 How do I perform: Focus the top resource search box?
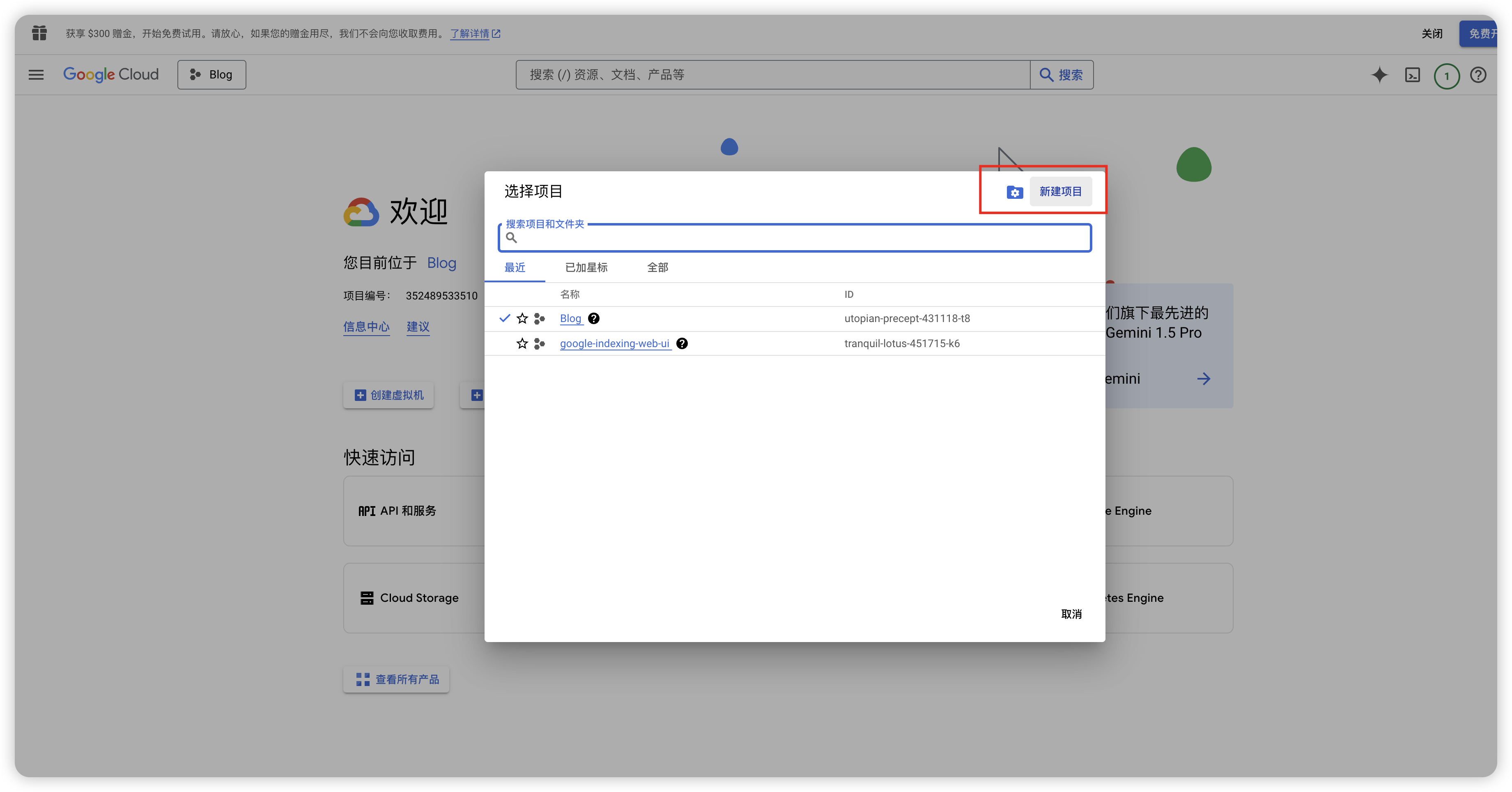pos(772,75)
